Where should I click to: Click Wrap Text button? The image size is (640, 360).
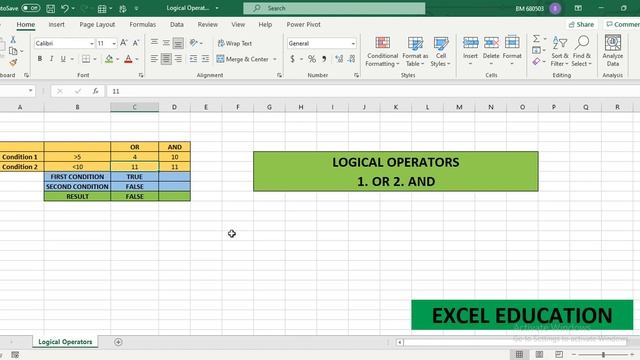coord(235,43)
